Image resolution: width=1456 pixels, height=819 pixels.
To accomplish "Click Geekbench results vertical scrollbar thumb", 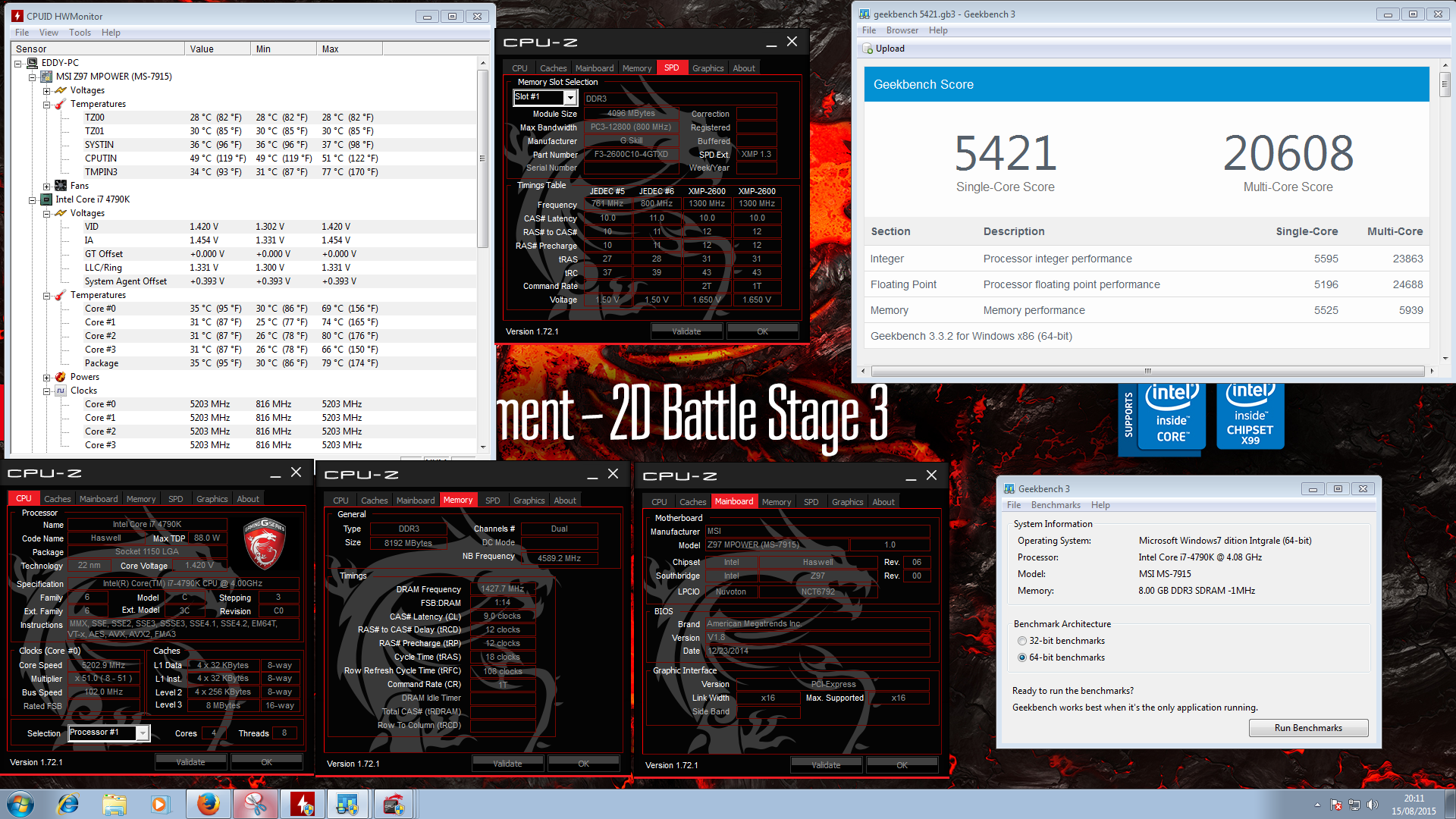I will tap(1444, 84).
